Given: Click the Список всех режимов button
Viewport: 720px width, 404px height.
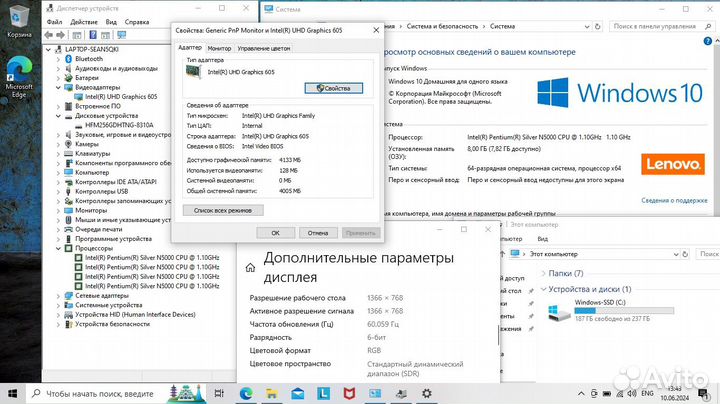Looking at the screenshot, I should tap(223, 210).
